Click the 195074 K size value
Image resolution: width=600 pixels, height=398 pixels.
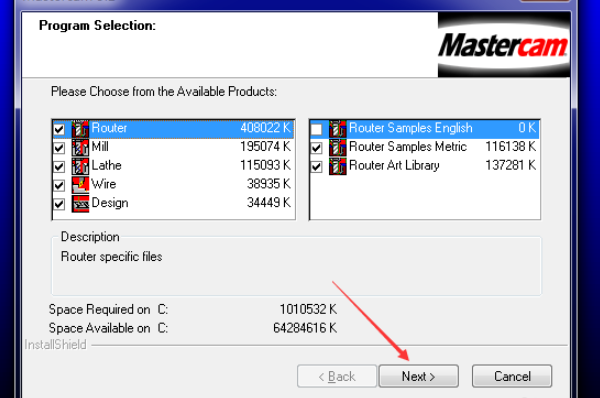click(266, 147)
